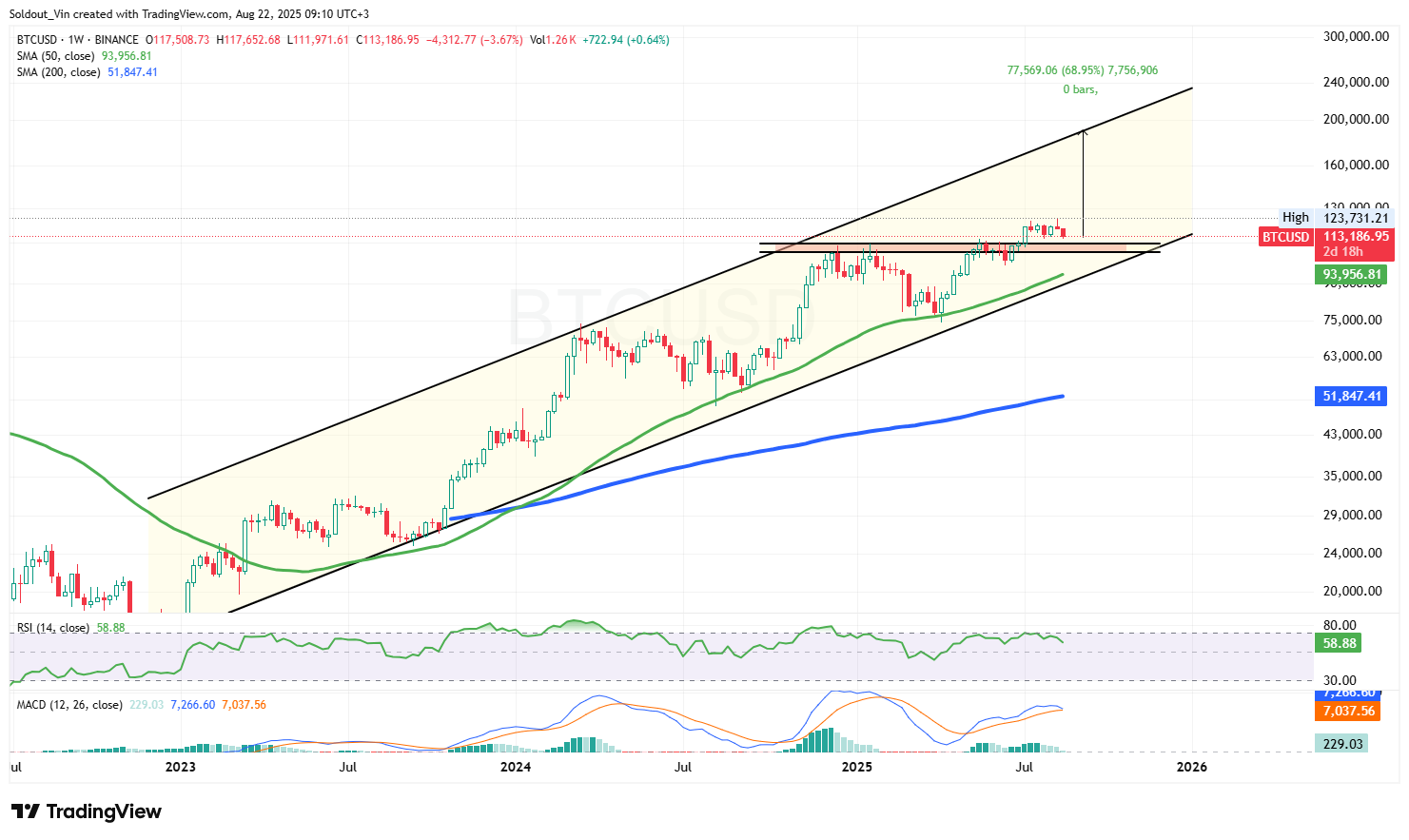Click the orange MACD signal tag 7,037.56
Screen dimensions: 1409x840
pyautogui.click(x=1347, y=711)
